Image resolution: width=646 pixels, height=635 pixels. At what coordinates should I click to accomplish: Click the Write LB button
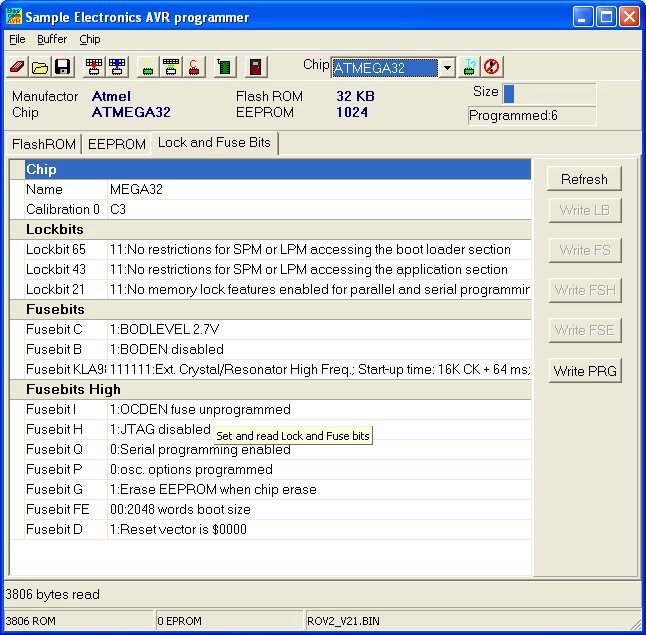tap(584, 210)
